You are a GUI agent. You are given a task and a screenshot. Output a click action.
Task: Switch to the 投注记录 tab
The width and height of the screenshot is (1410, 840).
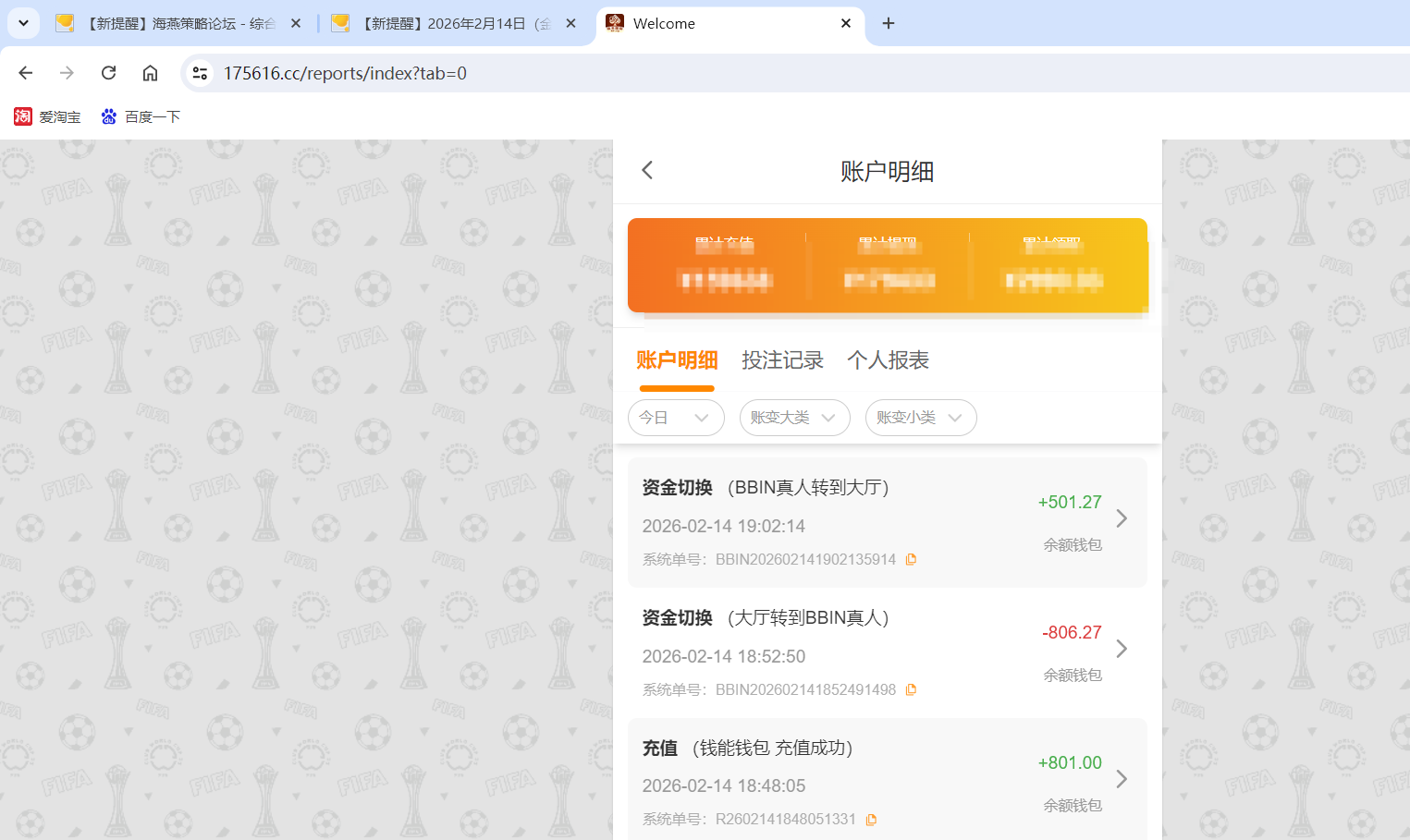pyautogui.click(x=783, y=360)
